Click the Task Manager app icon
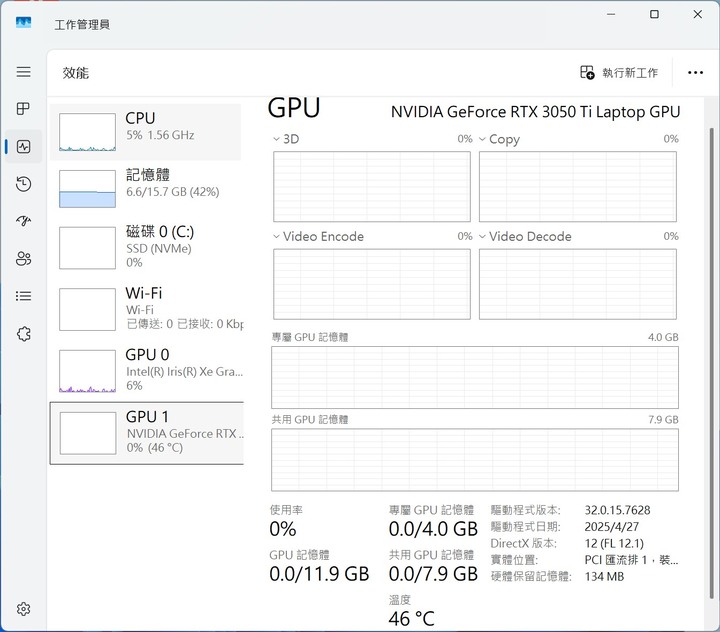 point(23,22)
